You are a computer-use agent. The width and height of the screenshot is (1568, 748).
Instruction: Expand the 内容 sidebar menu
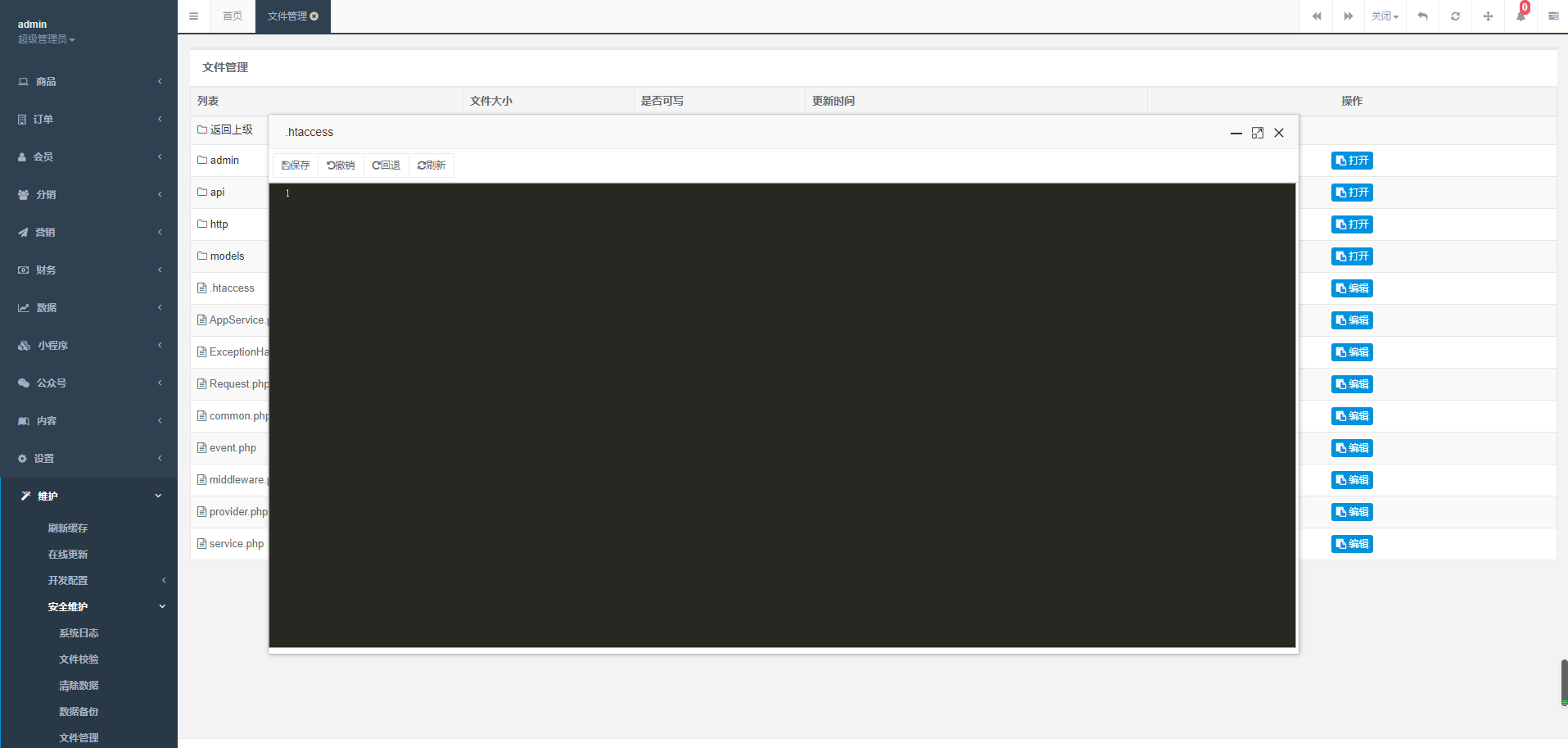pos(88,420)
